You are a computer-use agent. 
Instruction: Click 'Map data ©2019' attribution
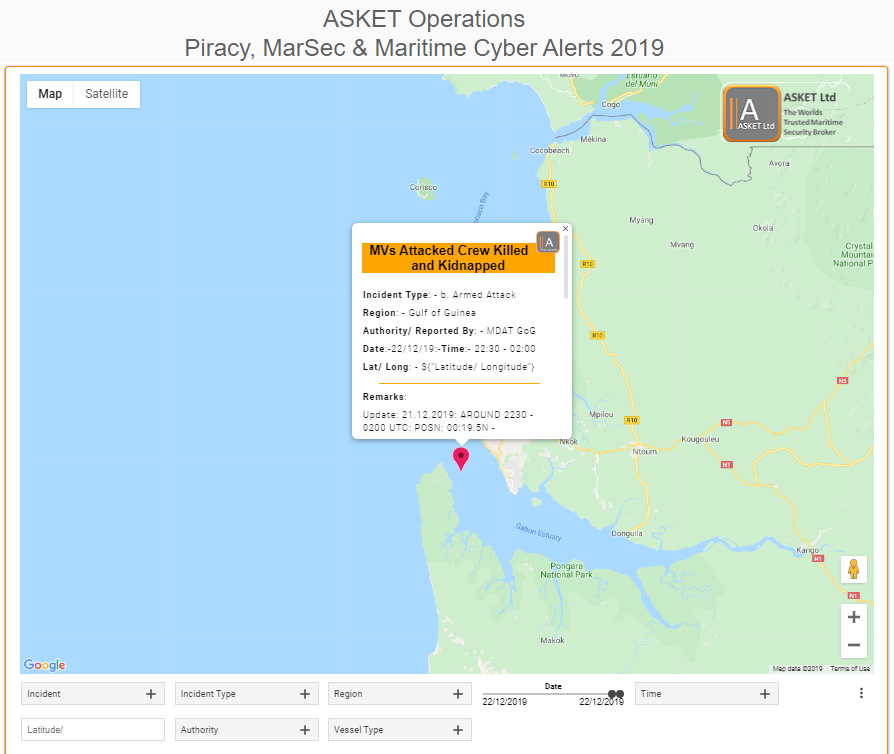(797, 668)
